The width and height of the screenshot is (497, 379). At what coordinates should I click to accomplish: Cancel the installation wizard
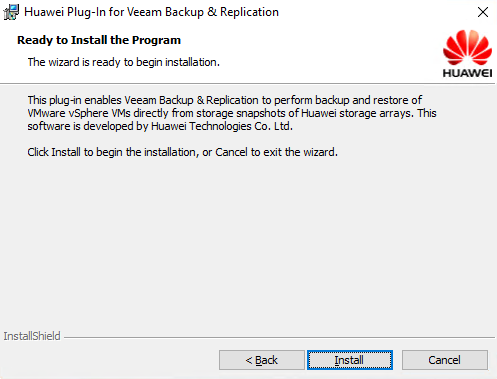coord(445,360)
